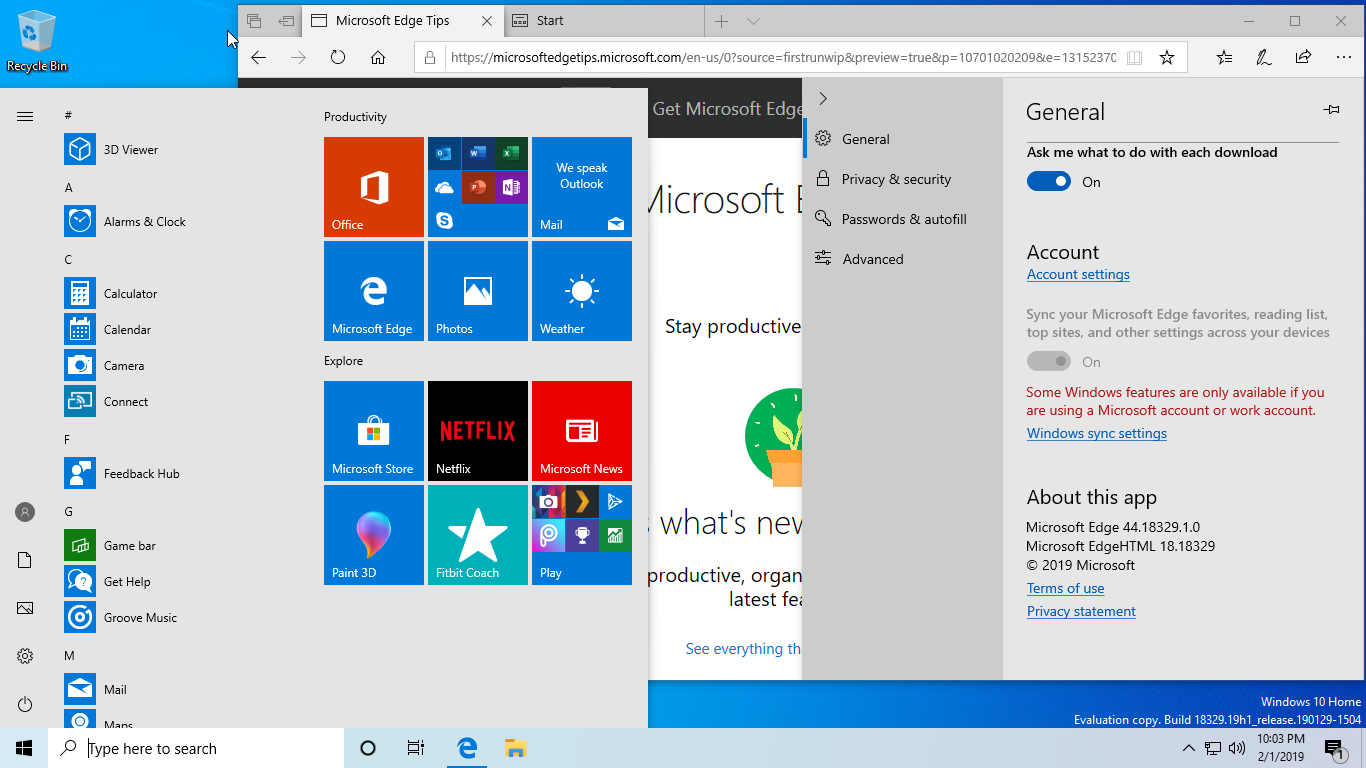
Task: Click the taskbar search box
Action: [196, 748]
